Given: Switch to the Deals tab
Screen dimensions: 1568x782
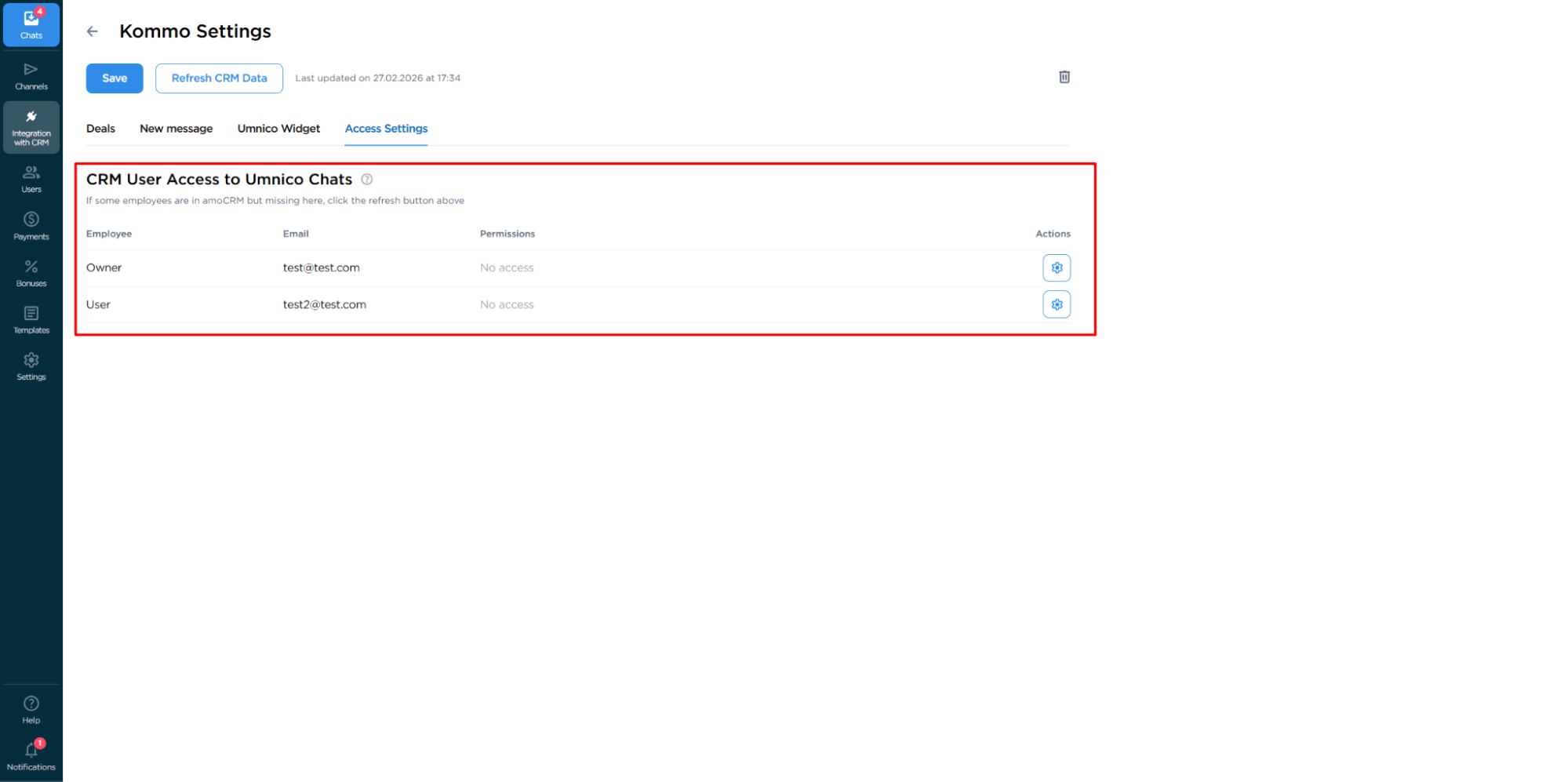Looking at the screenshot, I should [100, 128].
